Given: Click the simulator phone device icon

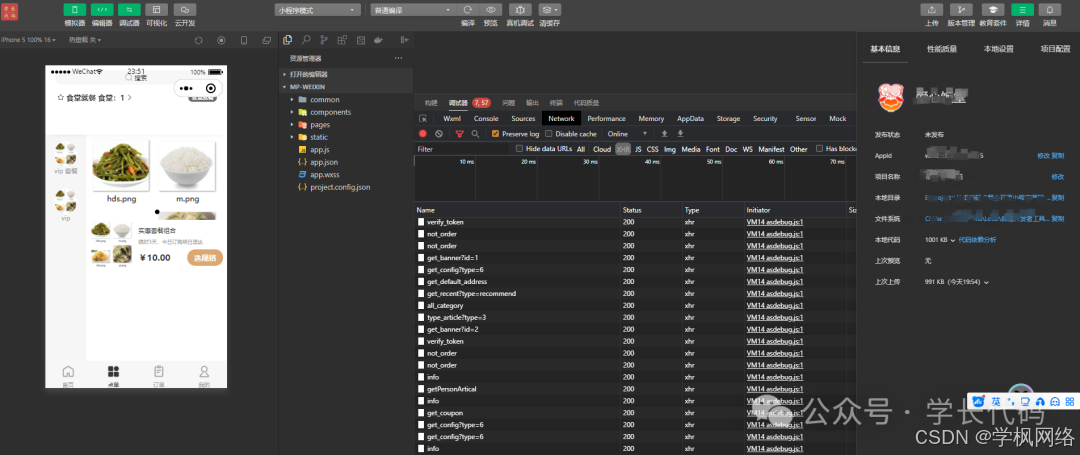Looking at the screenshot, I should click(244, 41).
